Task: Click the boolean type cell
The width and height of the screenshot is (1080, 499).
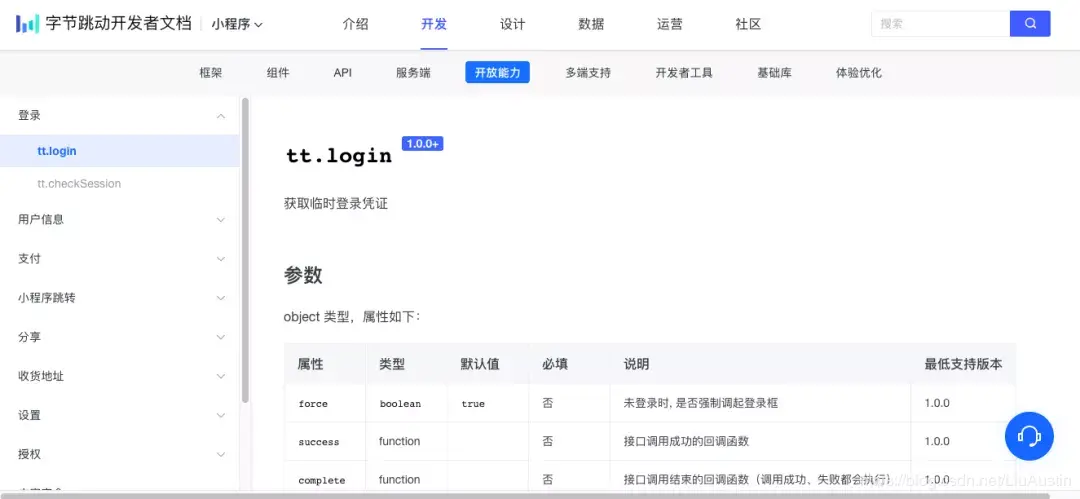Action: (400, 404)
